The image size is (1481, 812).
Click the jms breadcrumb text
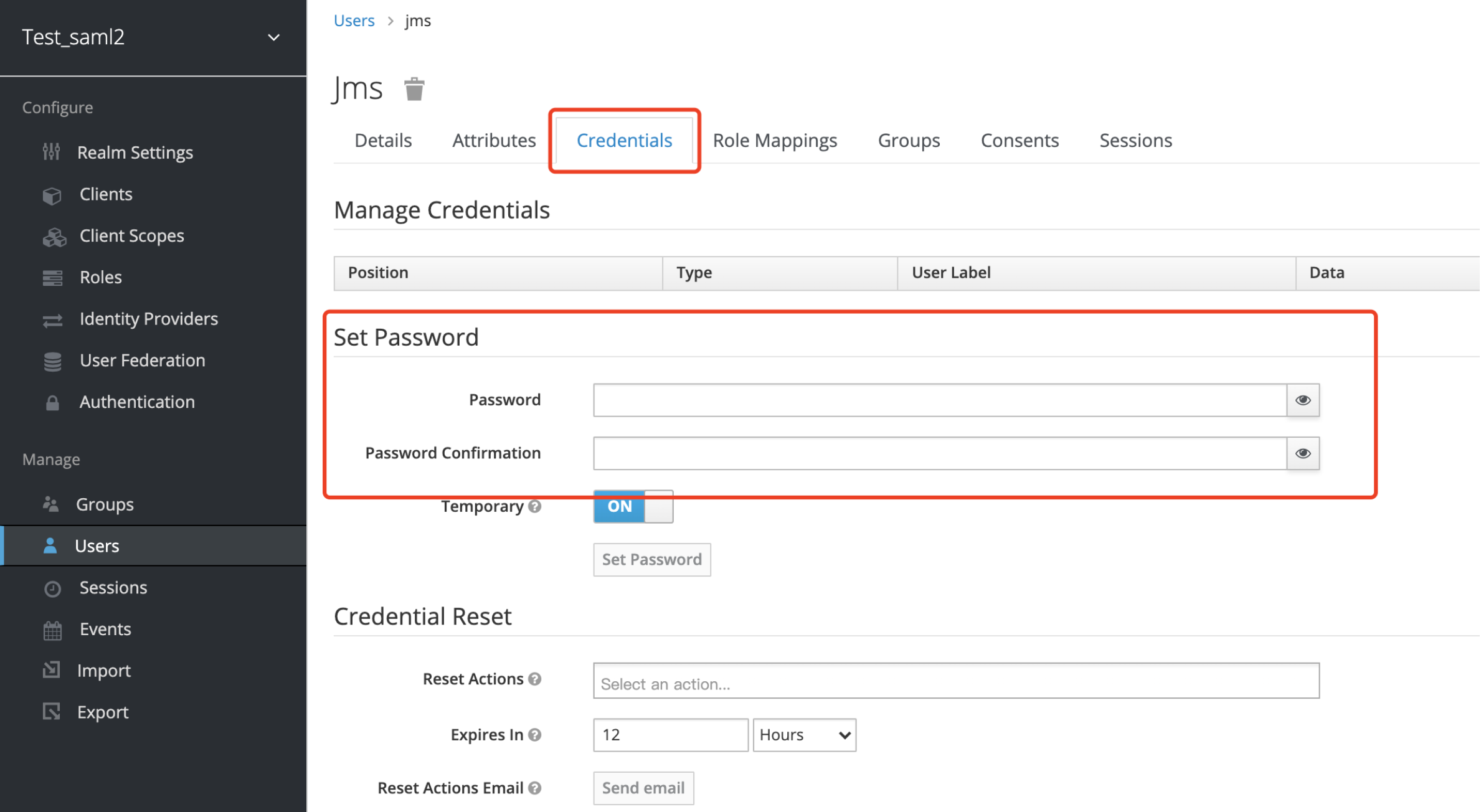(x=418, y=21)
